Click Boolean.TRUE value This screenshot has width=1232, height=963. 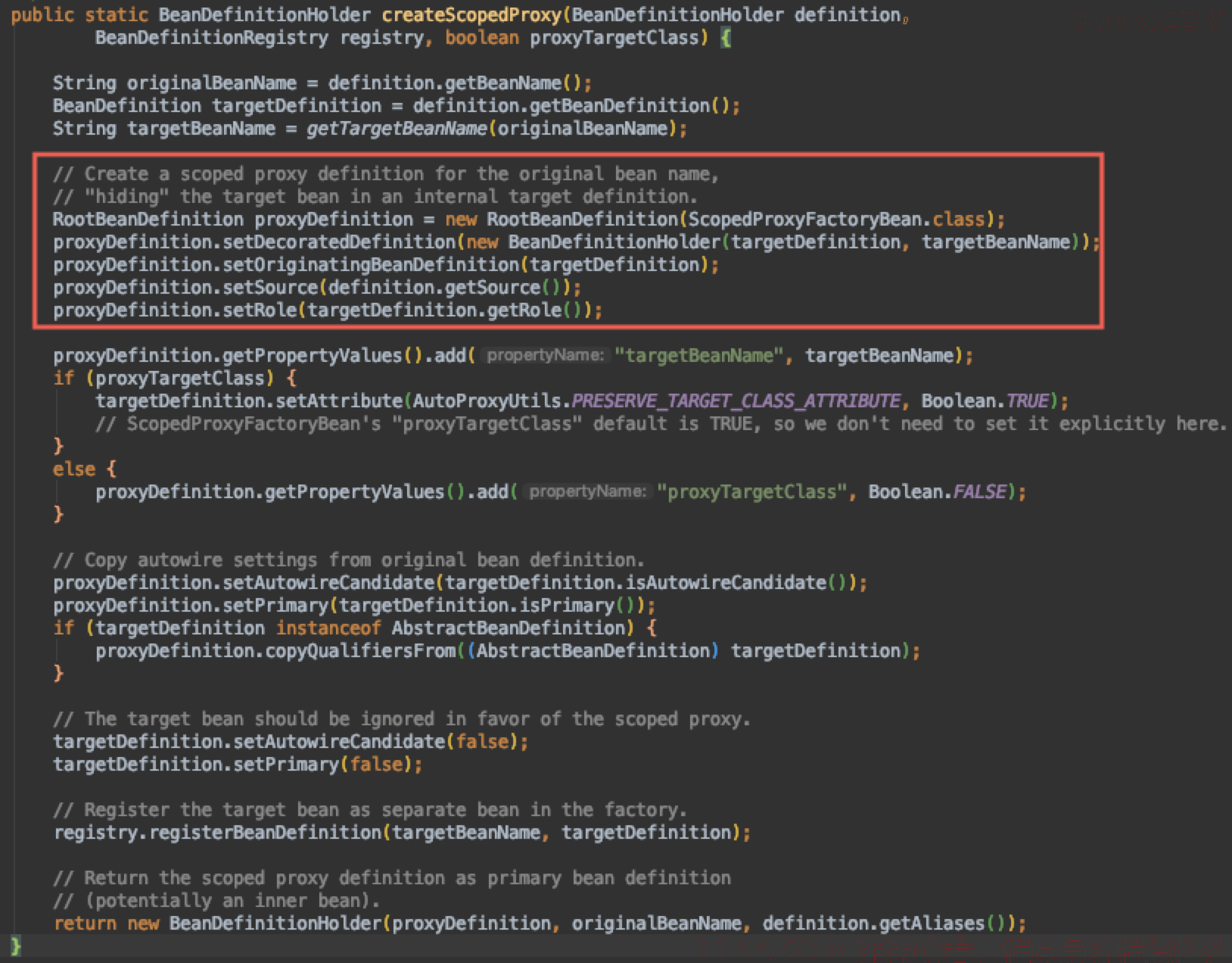985,401
